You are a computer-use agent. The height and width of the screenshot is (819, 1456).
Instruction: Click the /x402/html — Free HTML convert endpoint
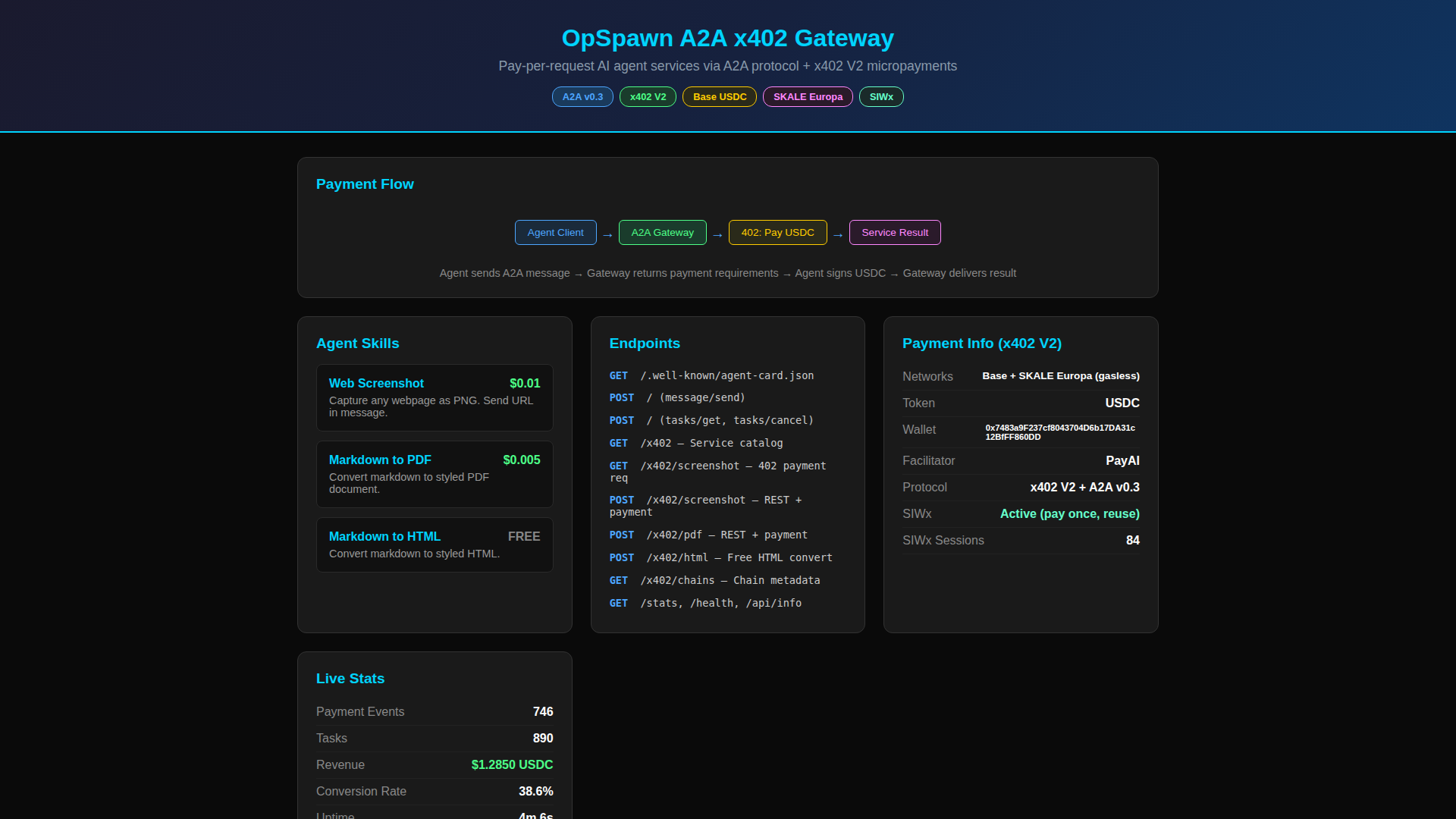(x=721, y=557)
